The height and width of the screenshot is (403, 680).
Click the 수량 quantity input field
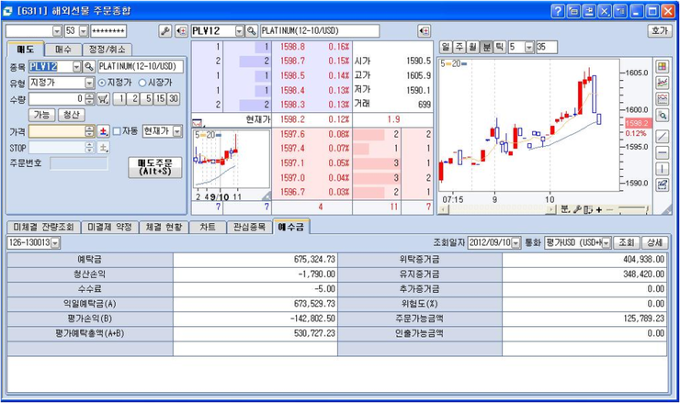[57, 99]
